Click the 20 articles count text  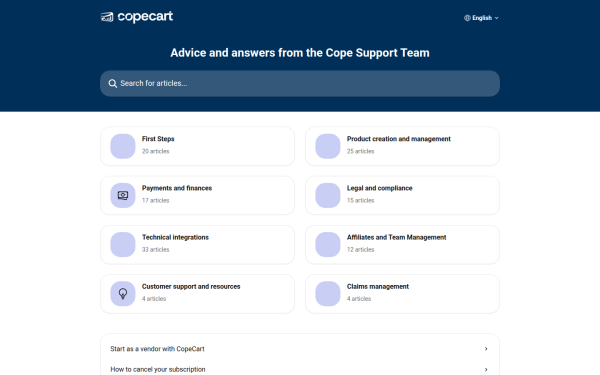tap(155, 152)
